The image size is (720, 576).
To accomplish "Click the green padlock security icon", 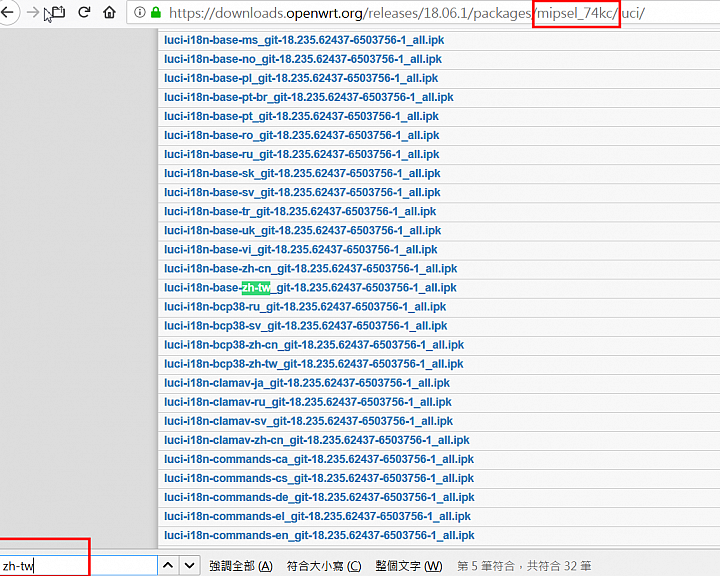I will tap(156, 12).
